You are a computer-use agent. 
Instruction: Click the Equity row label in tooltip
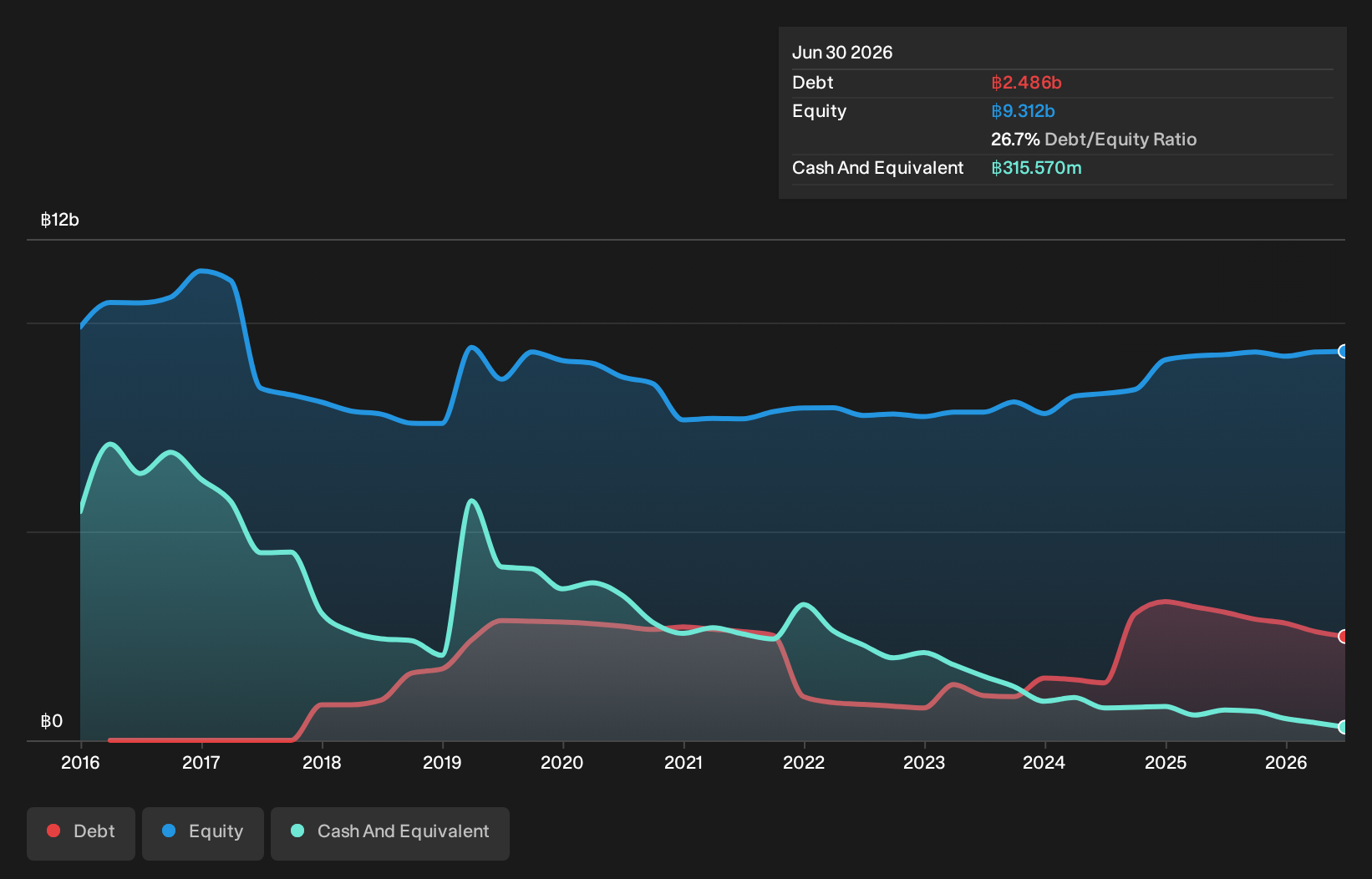(820, 111)
